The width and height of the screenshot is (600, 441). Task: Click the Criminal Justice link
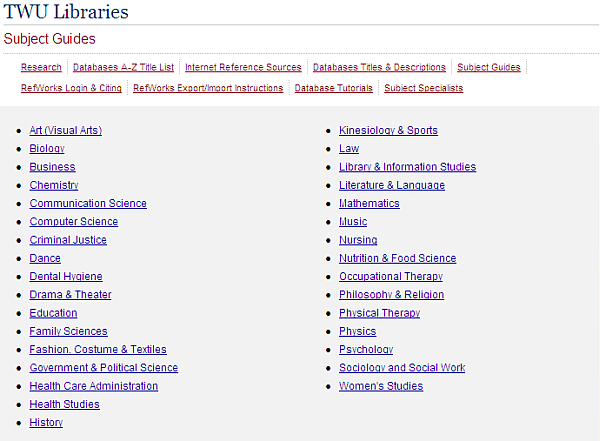(x=68, y=240)
